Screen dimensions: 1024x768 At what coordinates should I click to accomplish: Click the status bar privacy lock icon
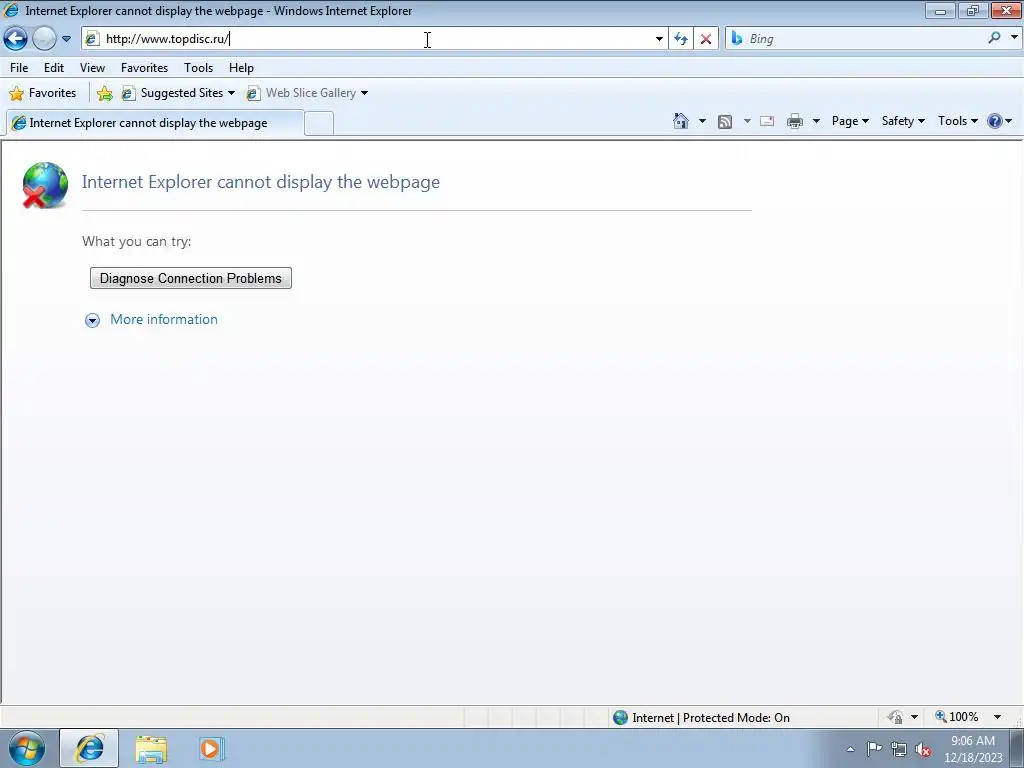pos(895,718)
